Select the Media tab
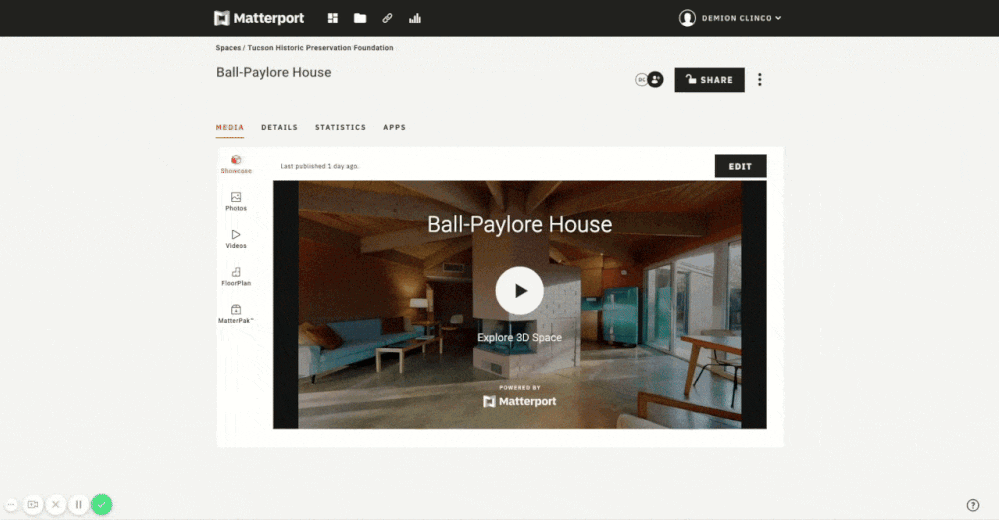Screen dimensions: 999x520 click(x=229, y=127)
